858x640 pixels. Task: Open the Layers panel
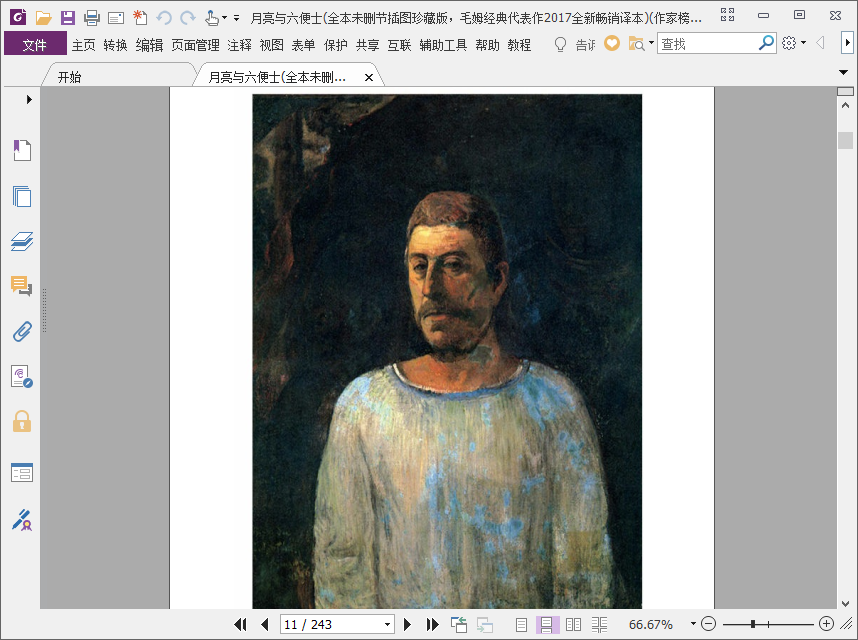pyautogui.click(x=22, y=241)
